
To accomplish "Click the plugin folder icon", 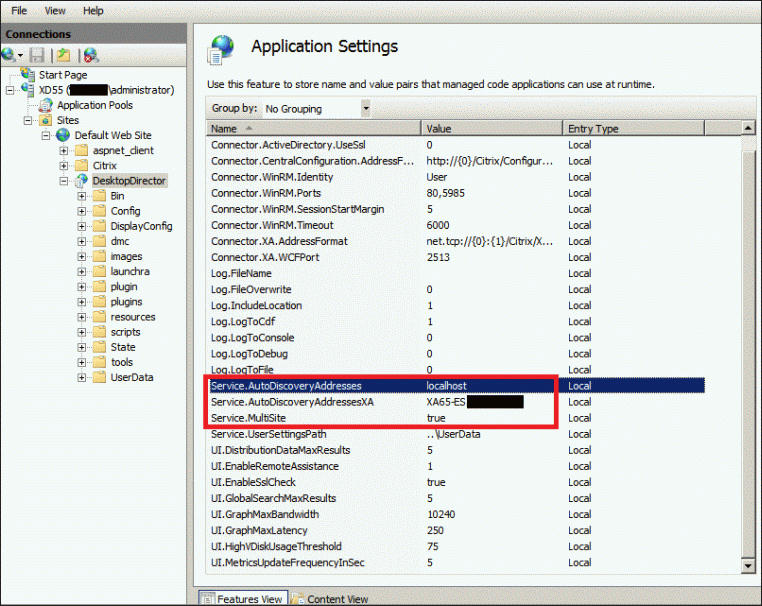I will tap(99, 287).
